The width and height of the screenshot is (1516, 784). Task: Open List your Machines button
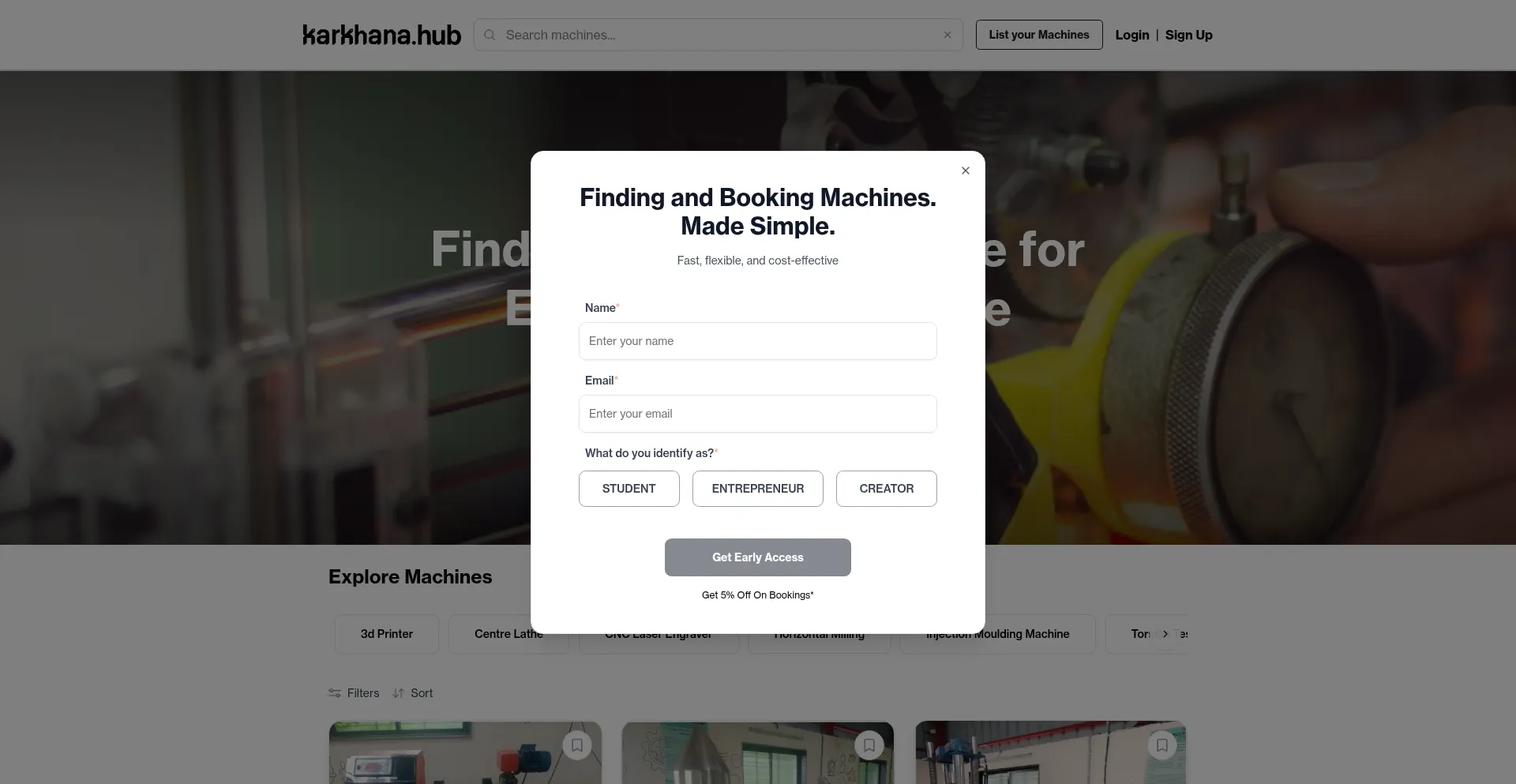(1039, 35)
